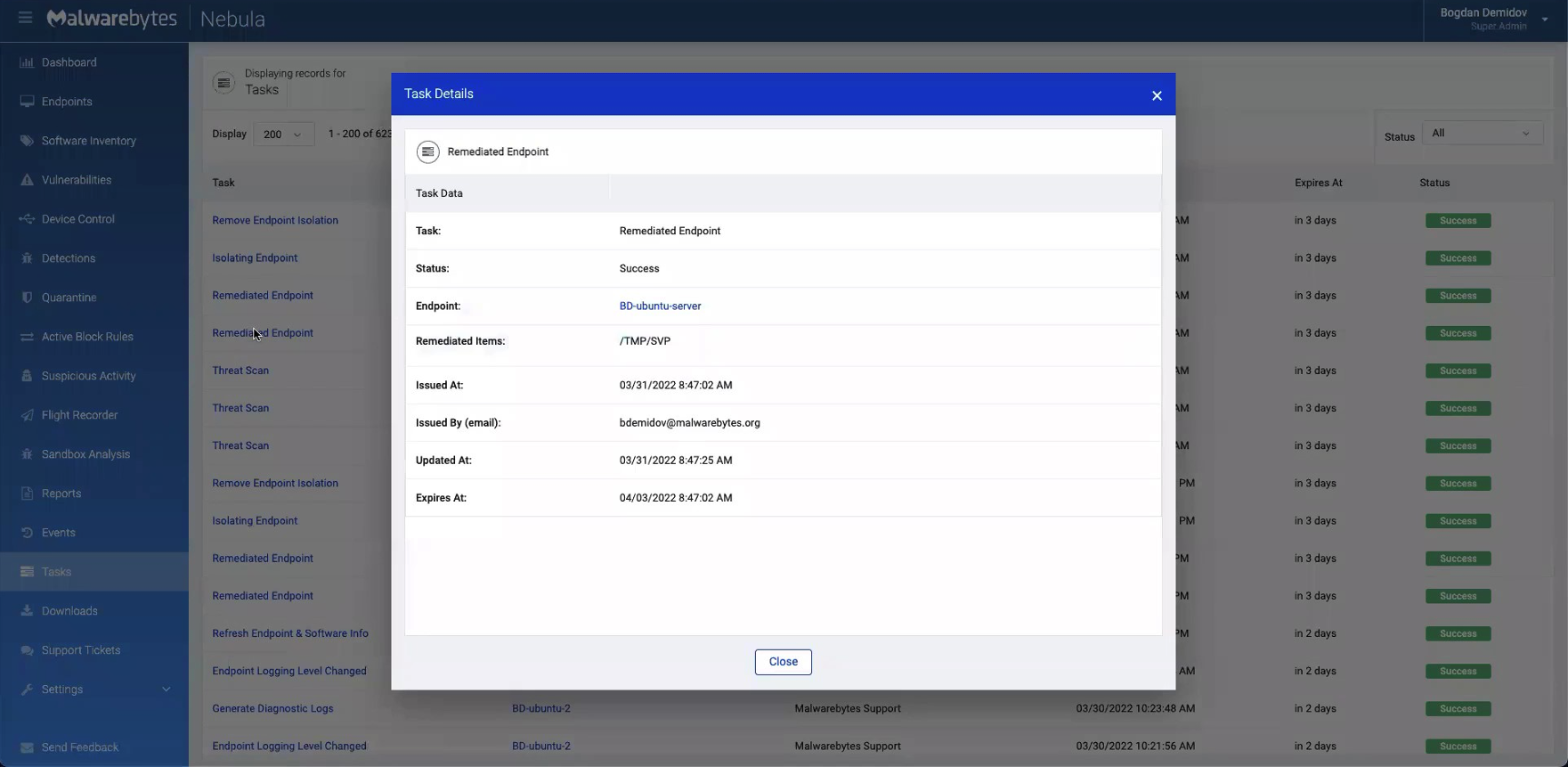Image resolution: width=1568 pixels, height=767 pixels.
Task: Open the Dashboard sidebar icon
Action: coord(27,62)
